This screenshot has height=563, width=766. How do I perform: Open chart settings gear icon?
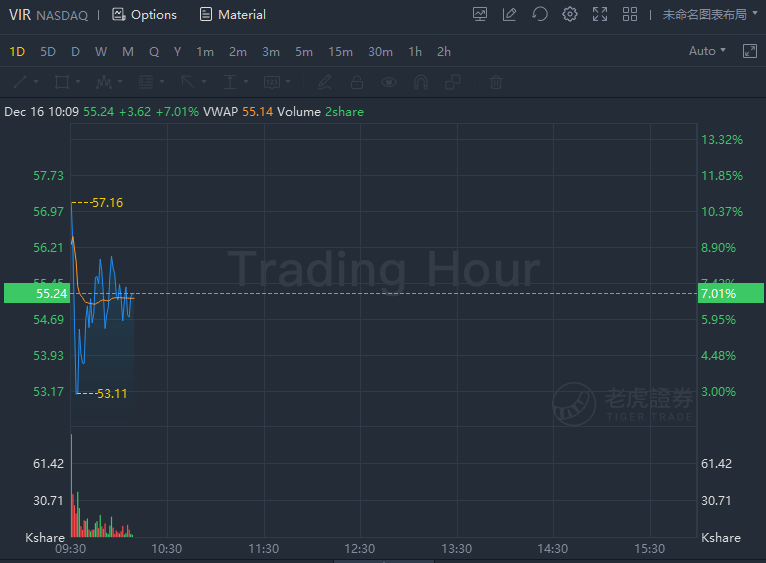[x=570, y=15]
